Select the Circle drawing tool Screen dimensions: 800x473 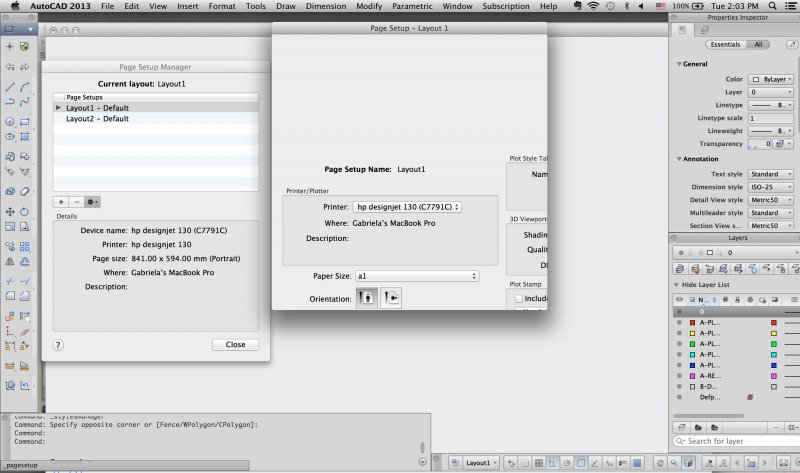(10, 121)
